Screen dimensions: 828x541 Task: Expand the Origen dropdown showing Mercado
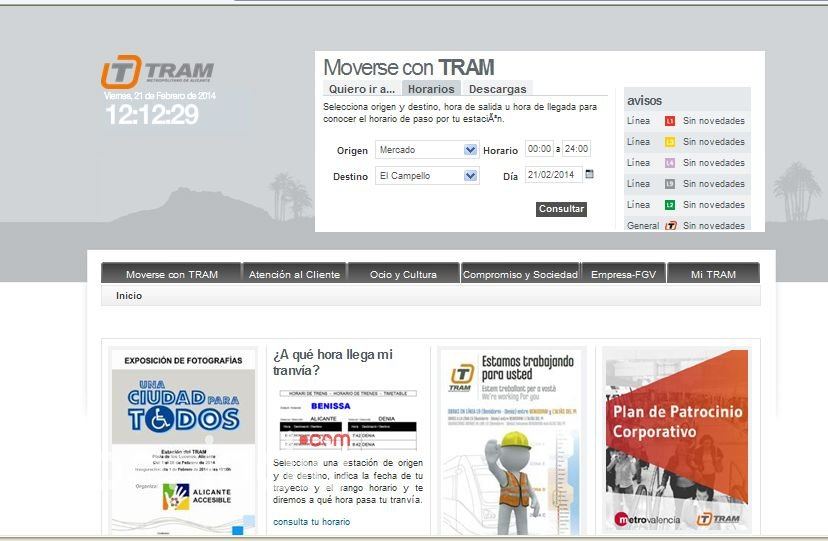pyautogui.click(x=471, y=150)
